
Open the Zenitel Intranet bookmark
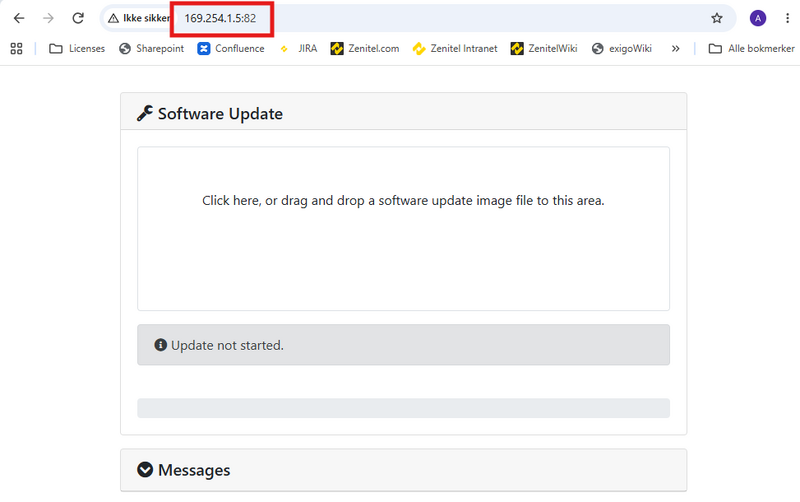tap(455, 48)
